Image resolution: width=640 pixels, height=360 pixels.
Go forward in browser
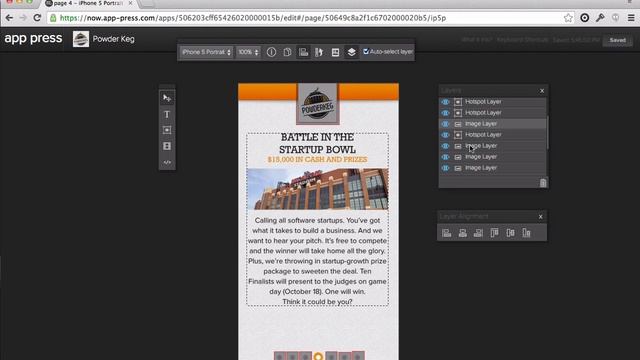point(23,18)
